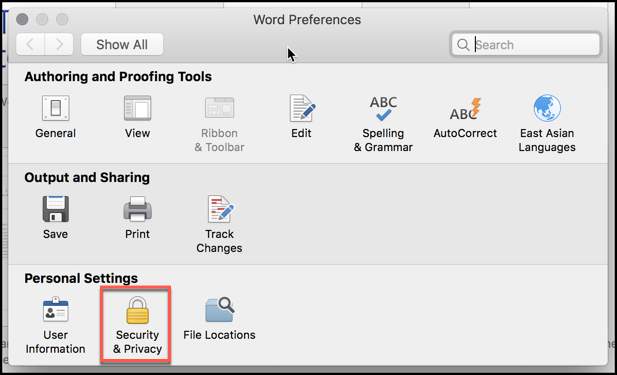This screenshot has height=375, width=617.
Task: Open Track Changes preferences
Action: (220, 209)
